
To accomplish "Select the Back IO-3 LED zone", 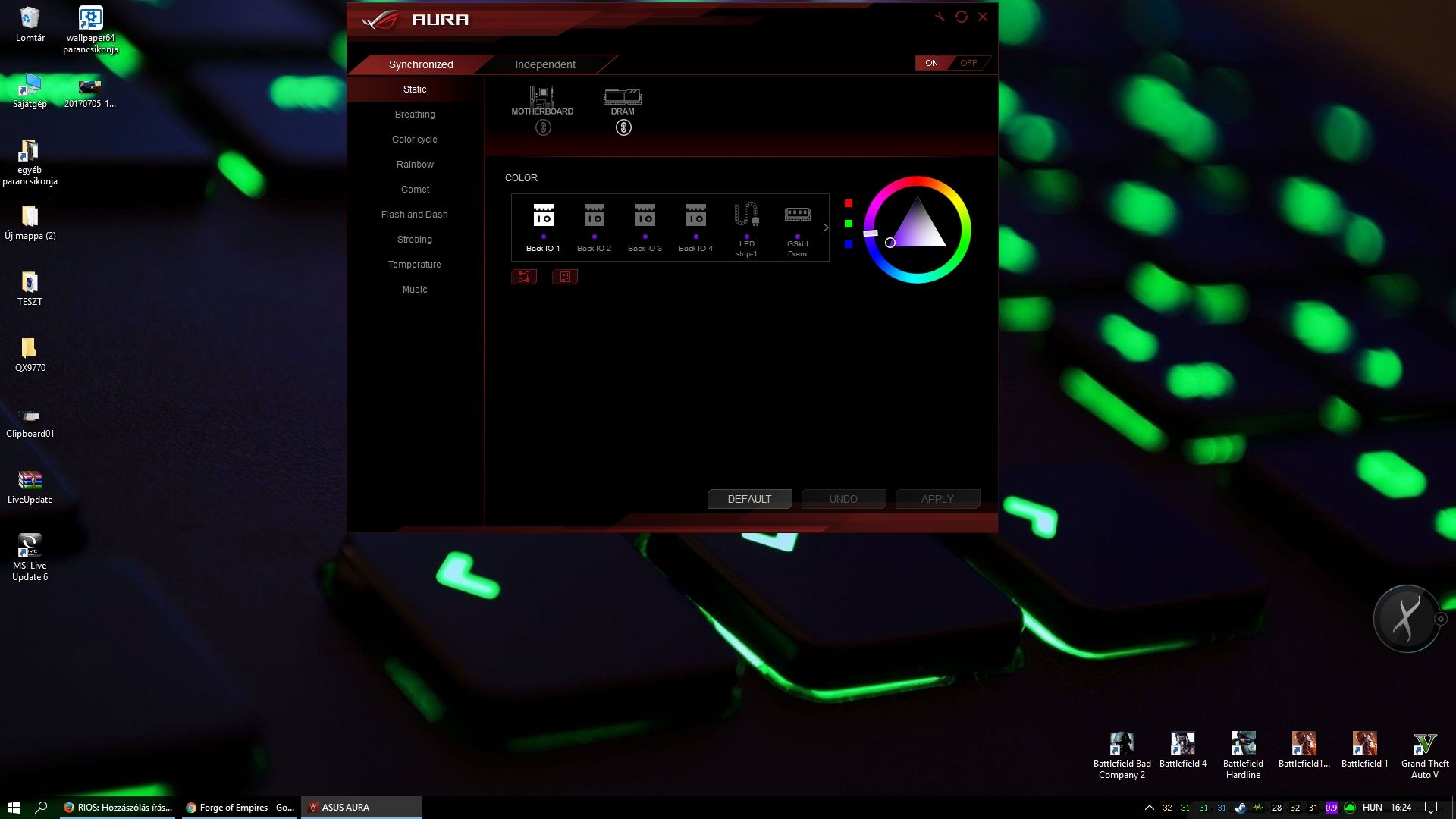I will tap(645, 227).
